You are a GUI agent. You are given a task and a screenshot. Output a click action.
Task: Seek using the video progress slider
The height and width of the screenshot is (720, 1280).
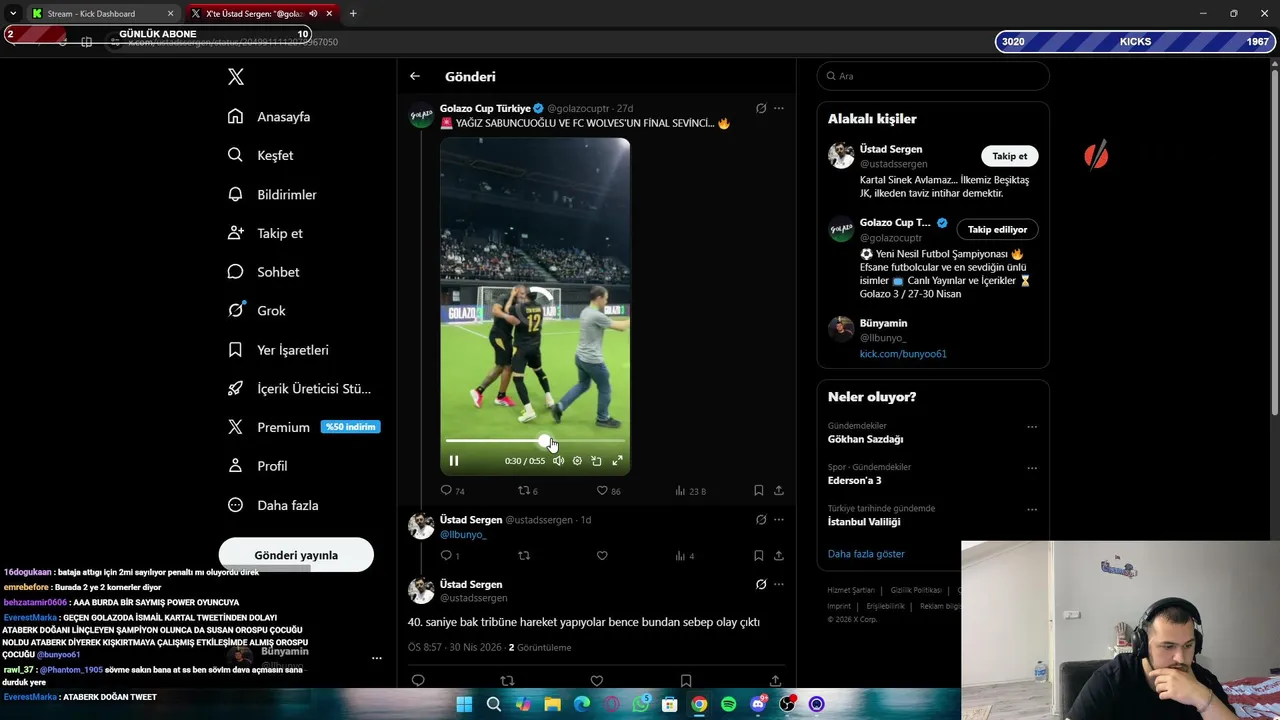coord(535,440)
